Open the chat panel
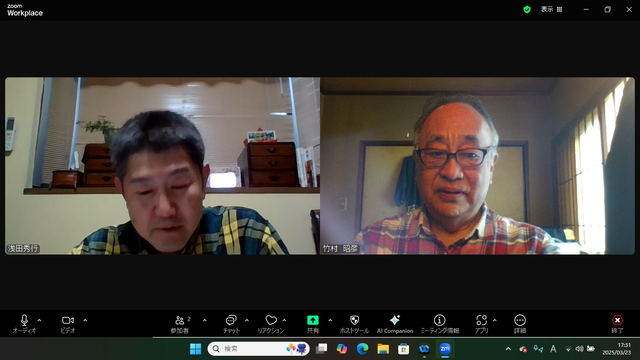The width and height of the screenshot is (640, 360). (x=231, y=324)
